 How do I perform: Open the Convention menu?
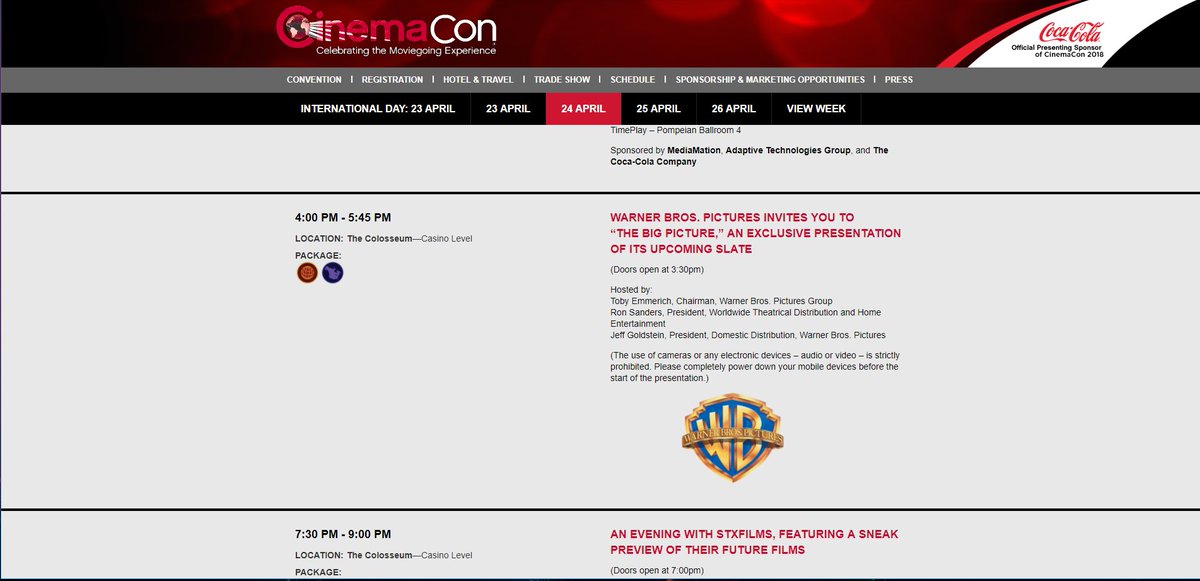pos(314,80)
